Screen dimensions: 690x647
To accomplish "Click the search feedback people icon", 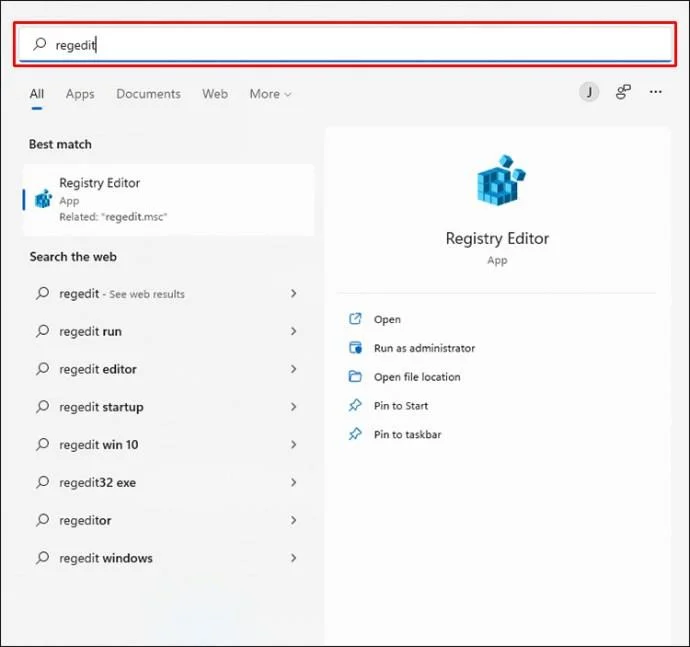I will tap(623, 92).
